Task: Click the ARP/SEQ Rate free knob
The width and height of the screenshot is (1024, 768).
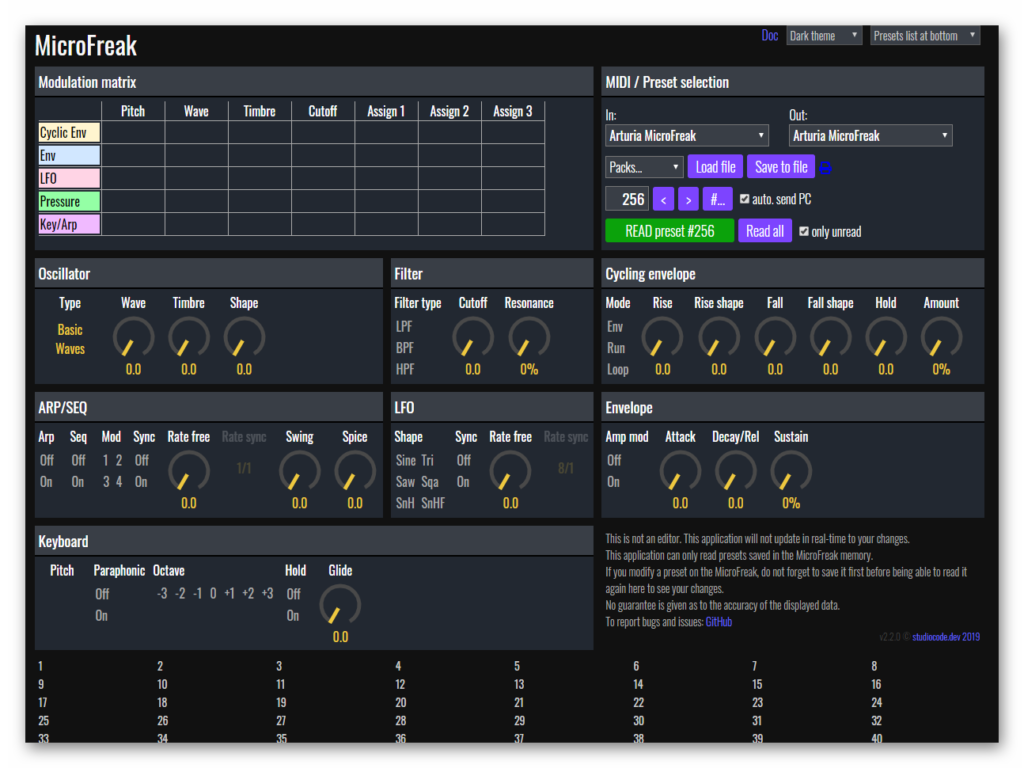Action: [x=189, y=472]
